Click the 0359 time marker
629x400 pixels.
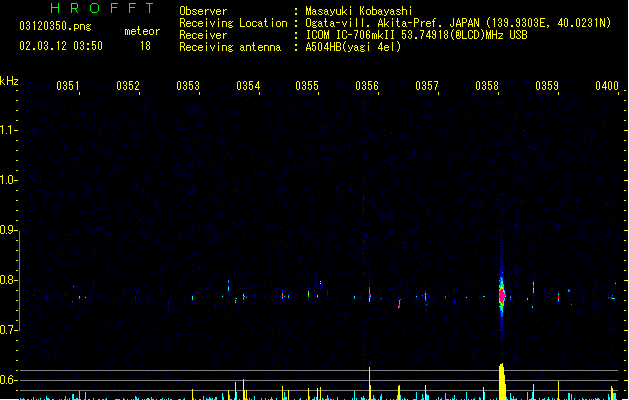(547, 86)
